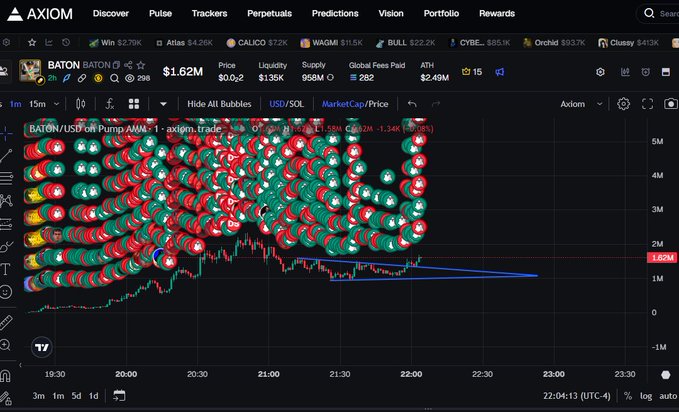This screenshot has height=412, width=679.
Task: Open the Rewards page
Action: [497, 13]
